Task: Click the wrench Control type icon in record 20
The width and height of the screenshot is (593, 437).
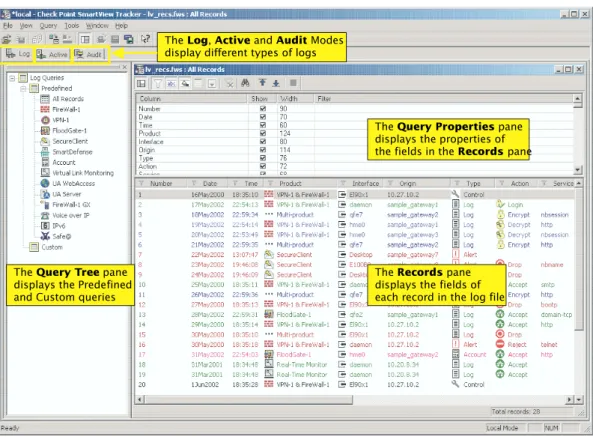Action: [455, 384]
